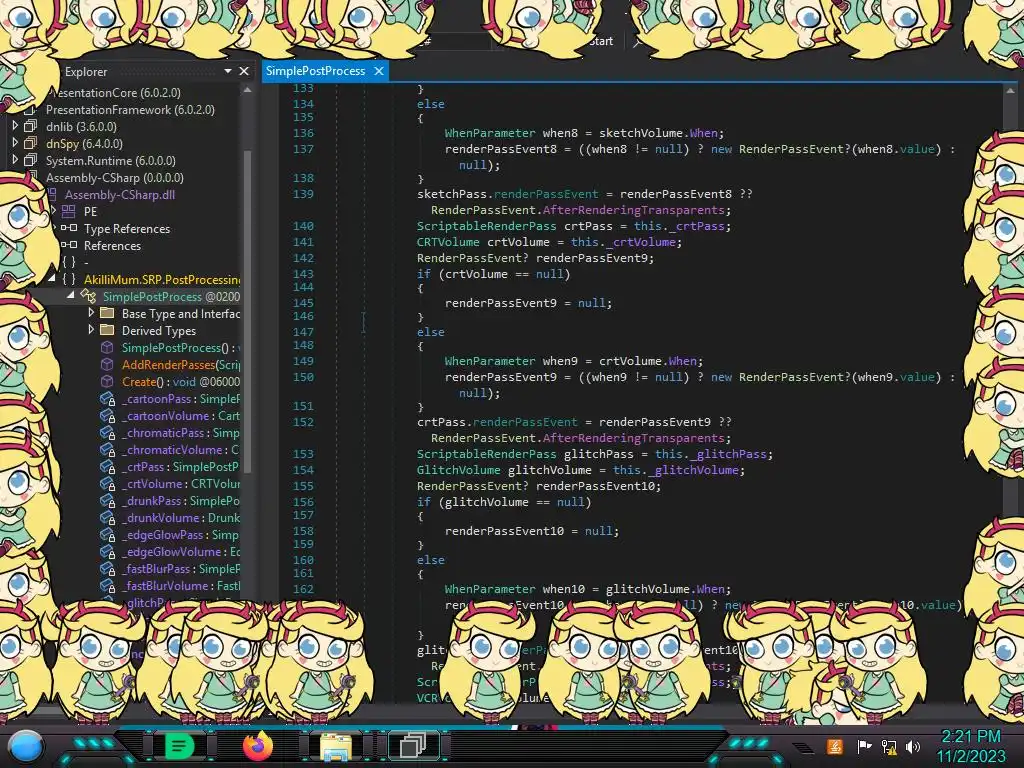Screen dimensions: 1024x768
Task: Click the Create() method cube icon
Action: click(107, 381)
